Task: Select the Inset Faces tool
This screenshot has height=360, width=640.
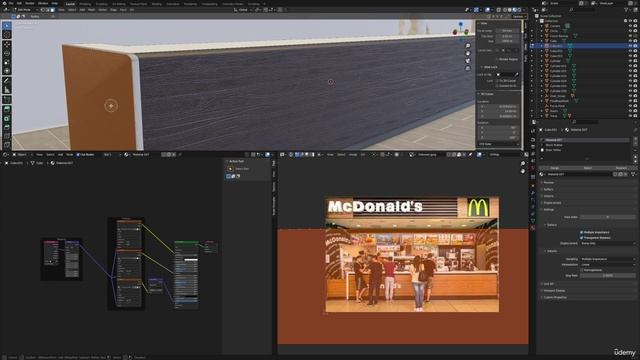Action: 7,118
